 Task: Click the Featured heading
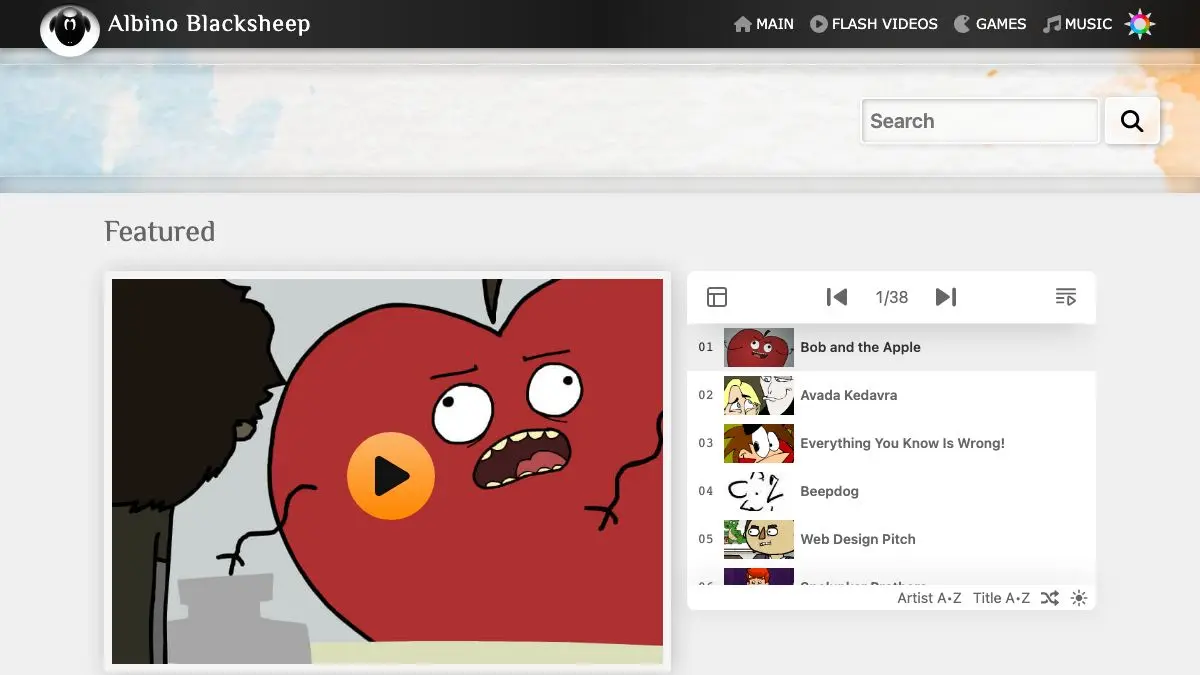160,232
